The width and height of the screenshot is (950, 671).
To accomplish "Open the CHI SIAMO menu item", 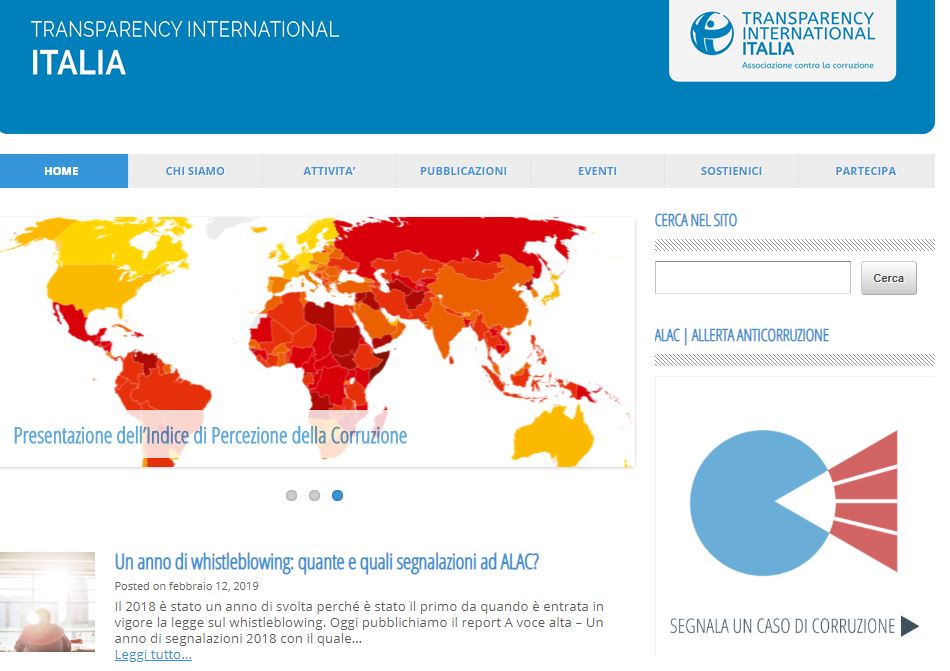I will pos(195,171).
